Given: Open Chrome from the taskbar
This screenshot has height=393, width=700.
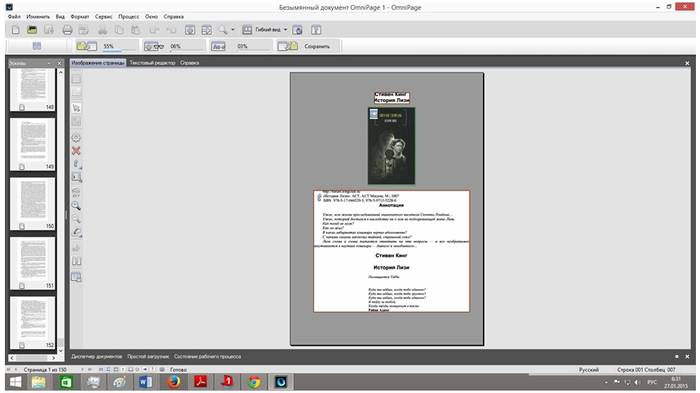Looking at the screenshot, I should pyautogui.click(x=254, y=382).
